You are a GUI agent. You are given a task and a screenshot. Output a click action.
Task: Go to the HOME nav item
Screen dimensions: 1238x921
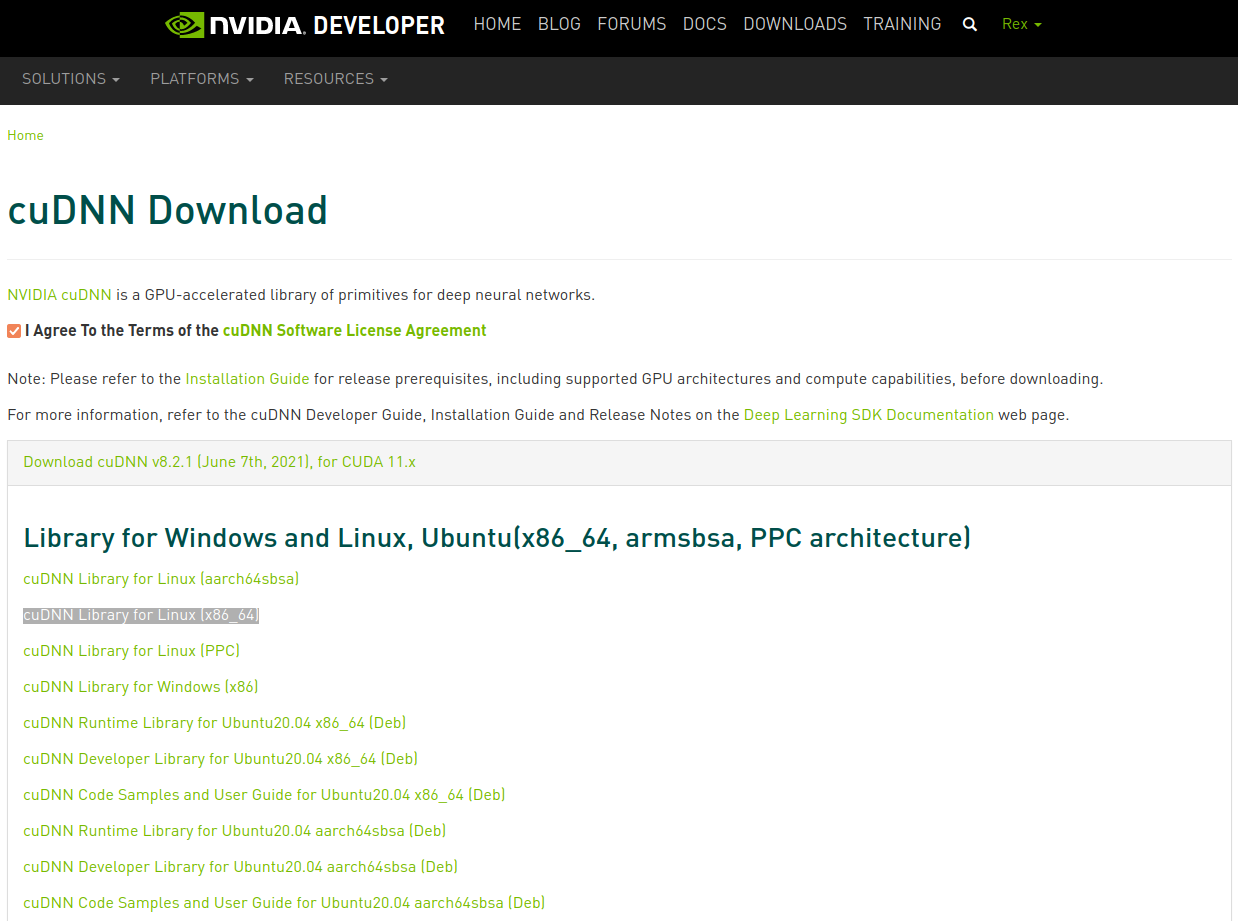coord(497,24)
